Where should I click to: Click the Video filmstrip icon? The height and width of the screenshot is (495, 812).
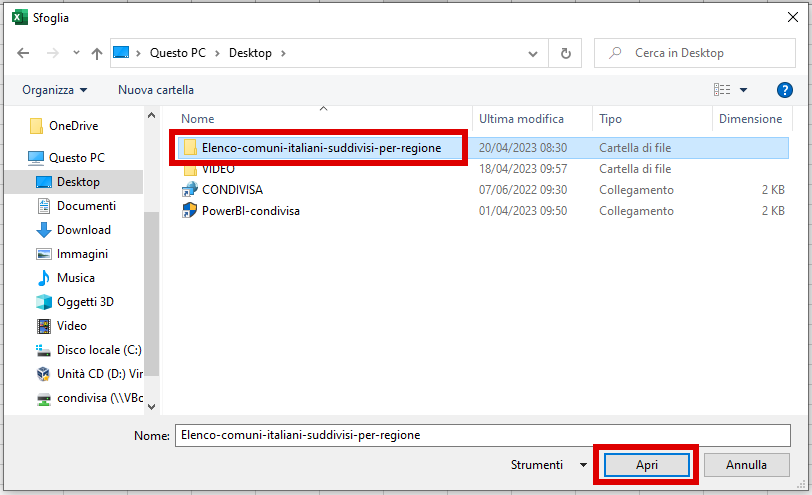[x=44, y=326]
